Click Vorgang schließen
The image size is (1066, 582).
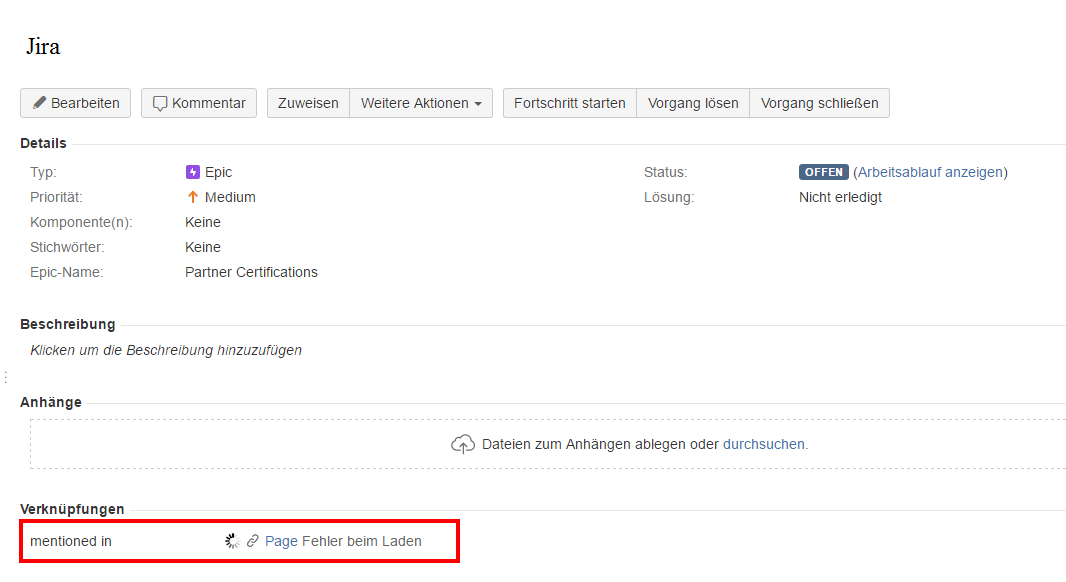tap(819, 103)
